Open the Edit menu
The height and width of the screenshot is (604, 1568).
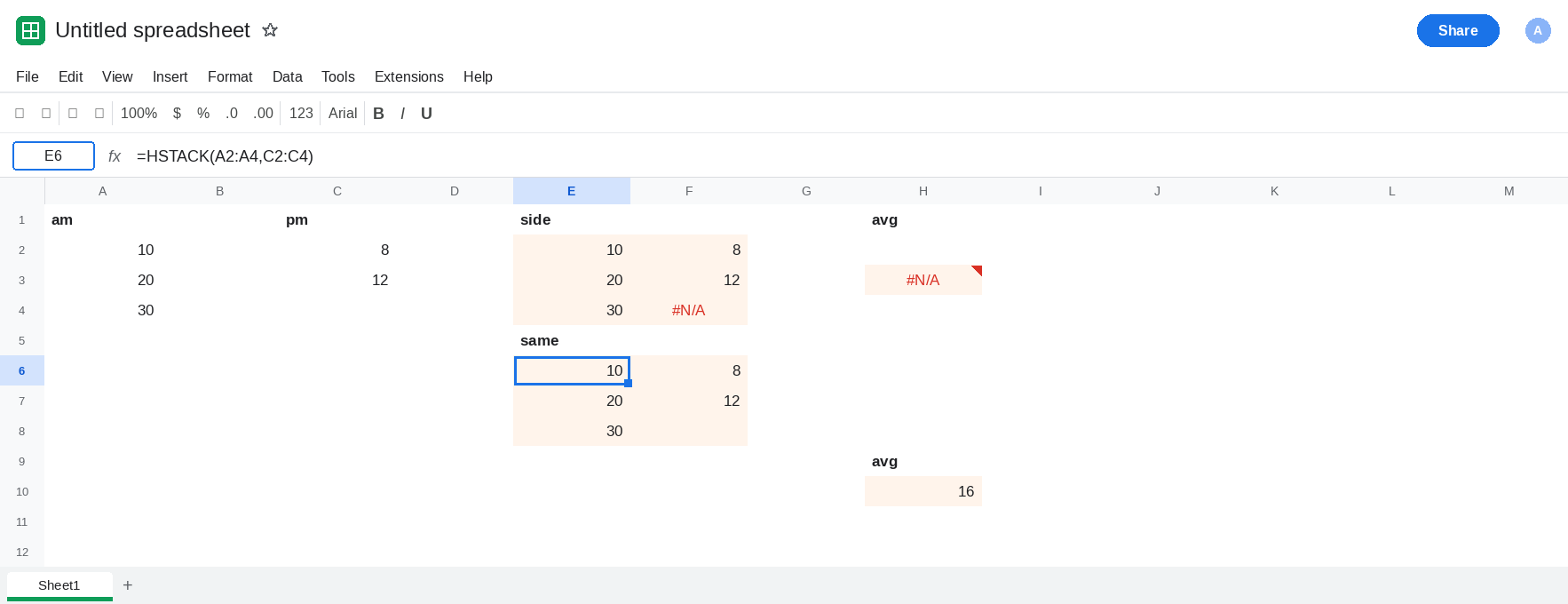(70, 77)
